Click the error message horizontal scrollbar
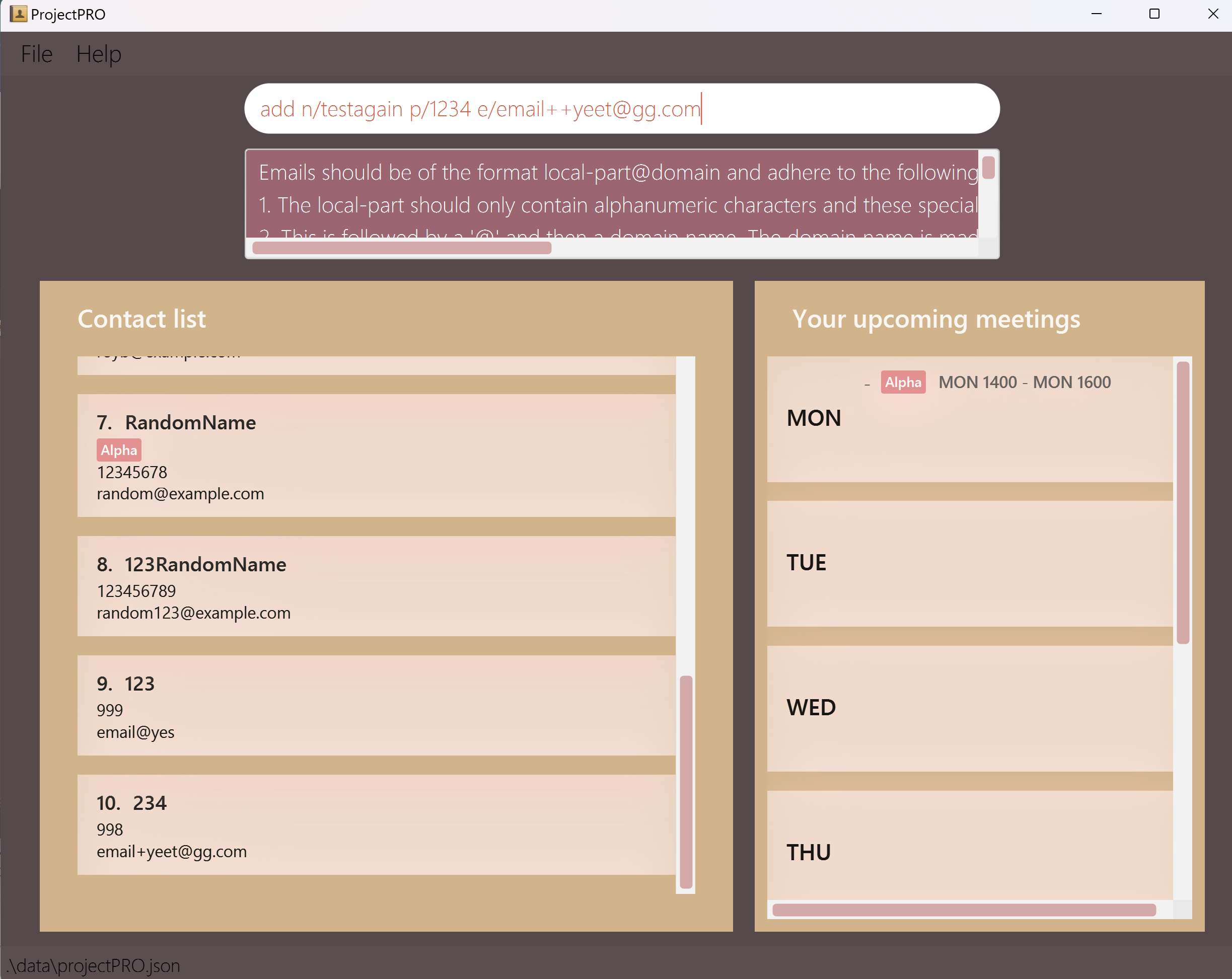The width and height of the screenshot is (1232, 979). pos(402,248)
